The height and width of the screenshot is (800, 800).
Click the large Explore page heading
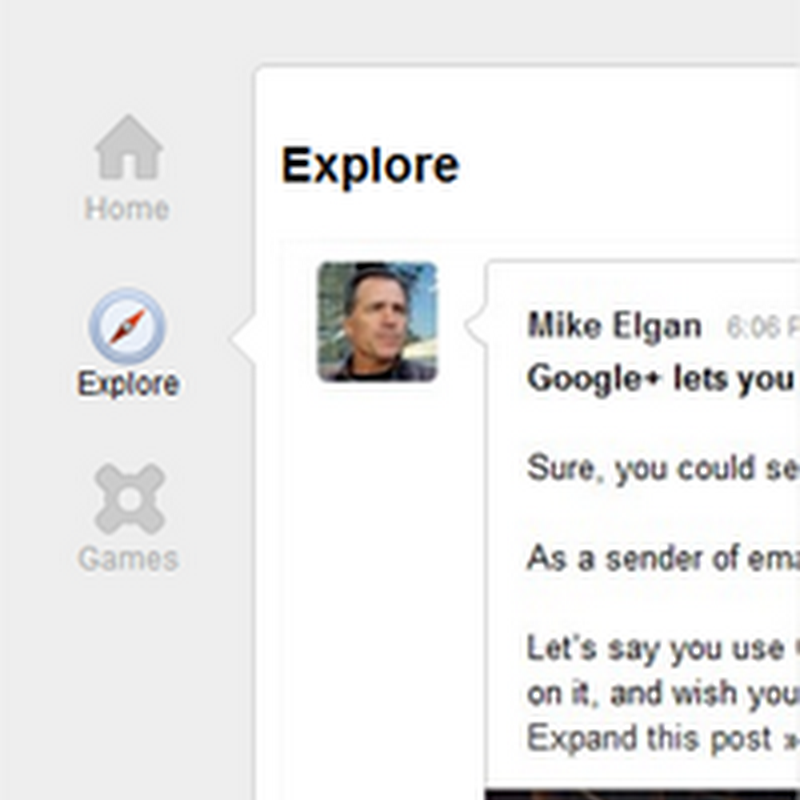tap(370, 166)
